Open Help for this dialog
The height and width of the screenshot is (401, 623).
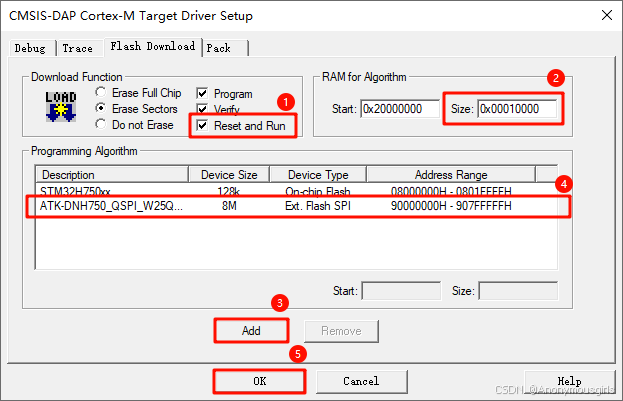(x=569, y=382)
